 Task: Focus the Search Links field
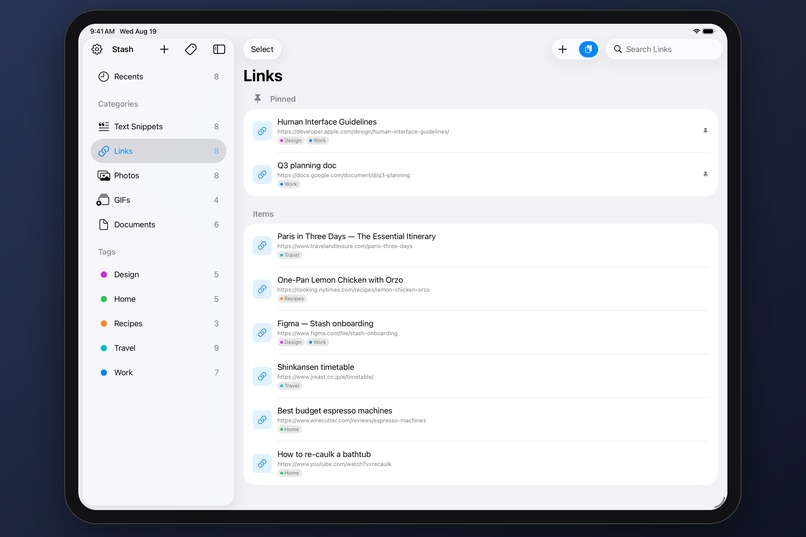click(x=664, y=49)
